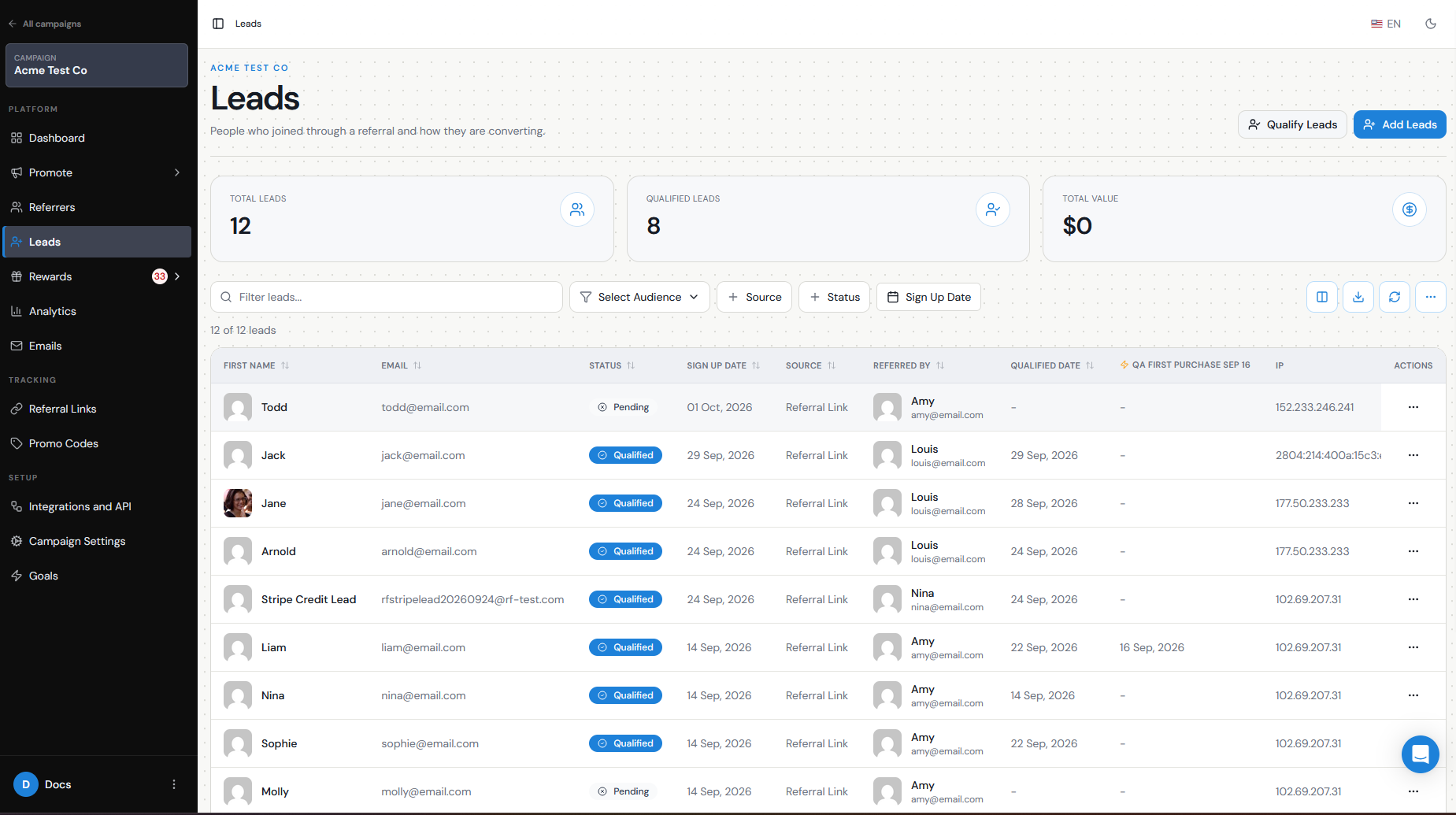Expand the Promote submenu chevron

point(177,172)
